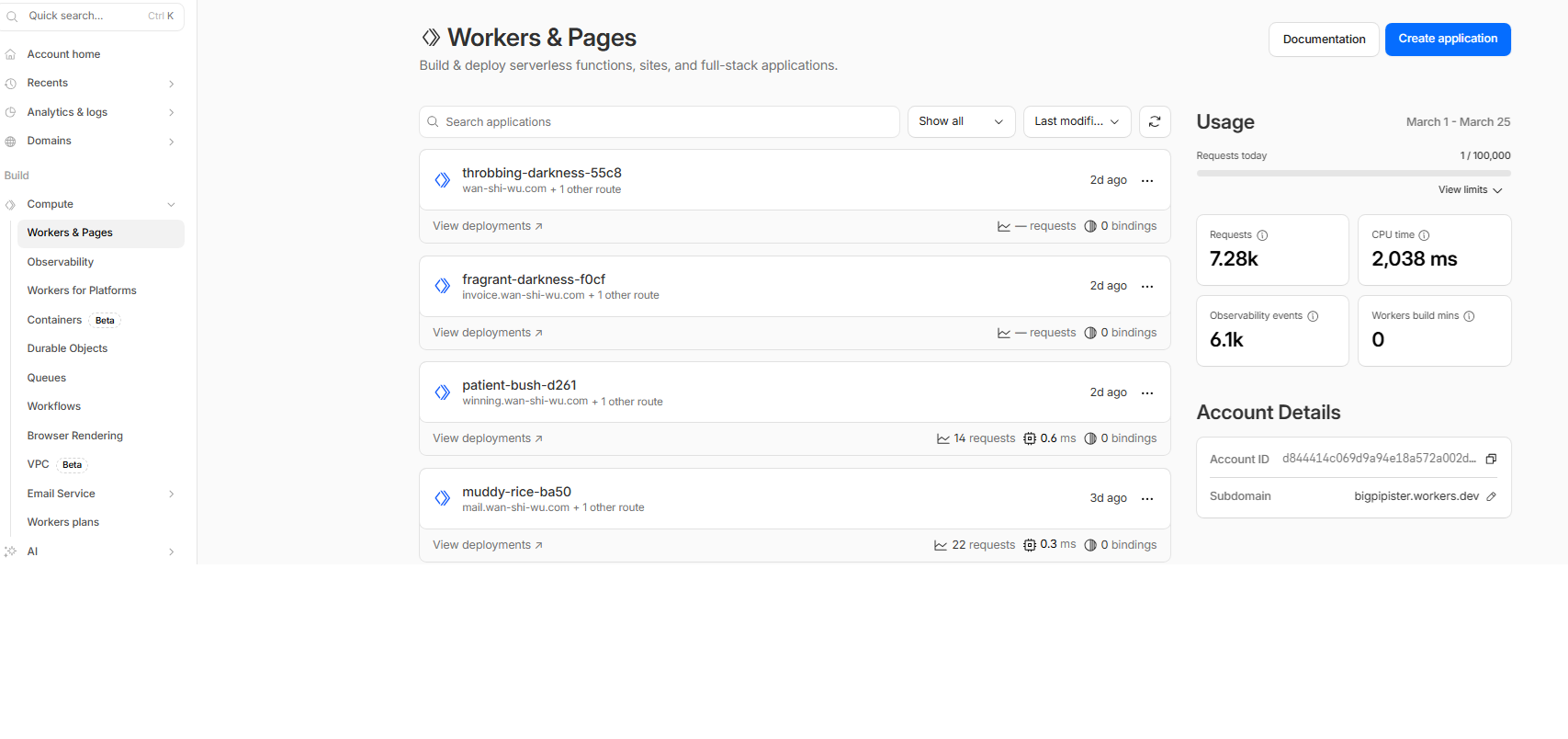
Task: Click info icon next to Observability events
Action: (1313, 316)
